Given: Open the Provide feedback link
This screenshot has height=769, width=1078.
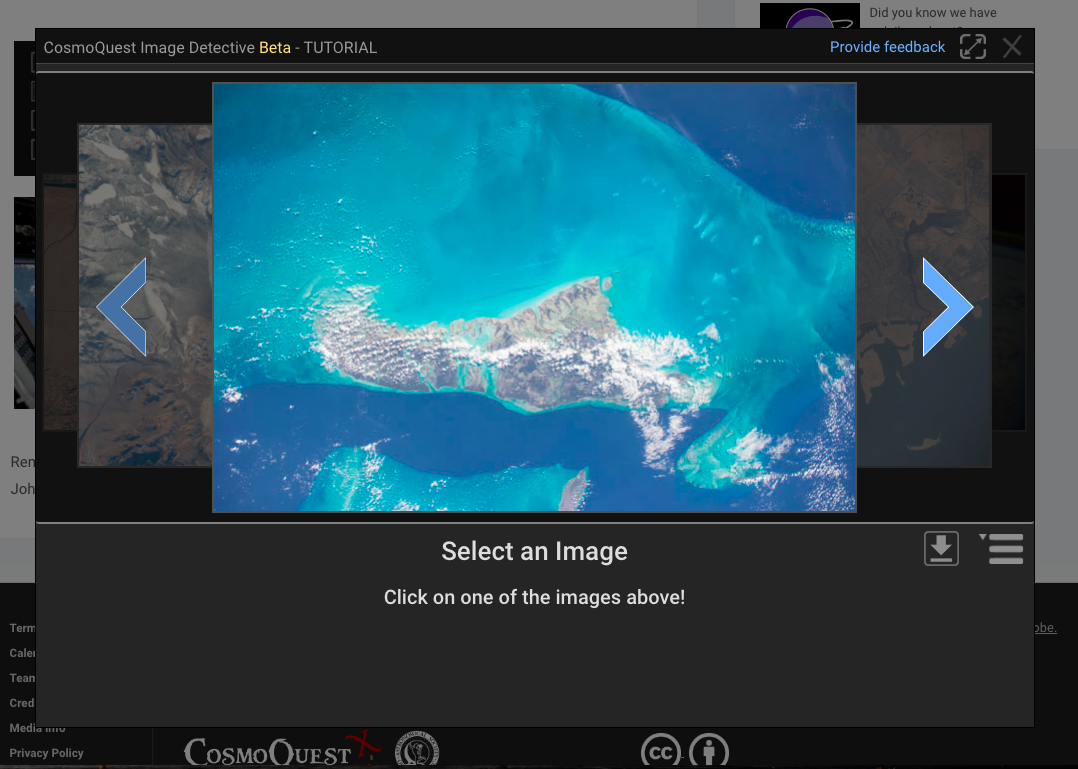Looking at the screenshot, I should (887, 47).
